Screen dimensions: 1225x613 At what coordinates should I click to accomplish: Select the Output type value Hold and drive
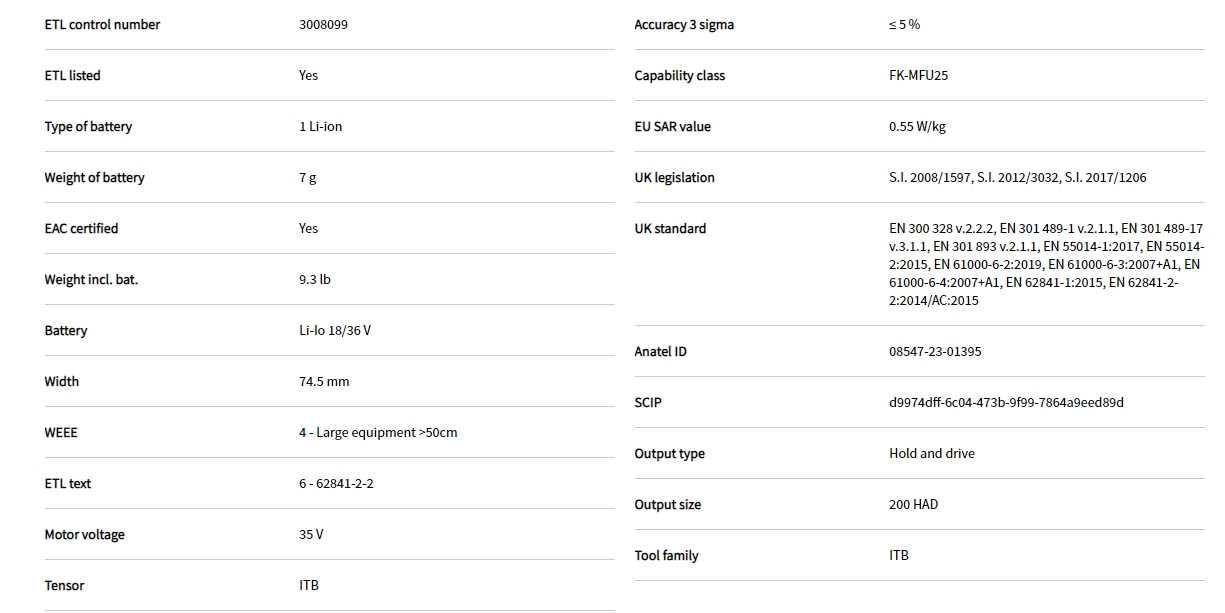(931, 454)
